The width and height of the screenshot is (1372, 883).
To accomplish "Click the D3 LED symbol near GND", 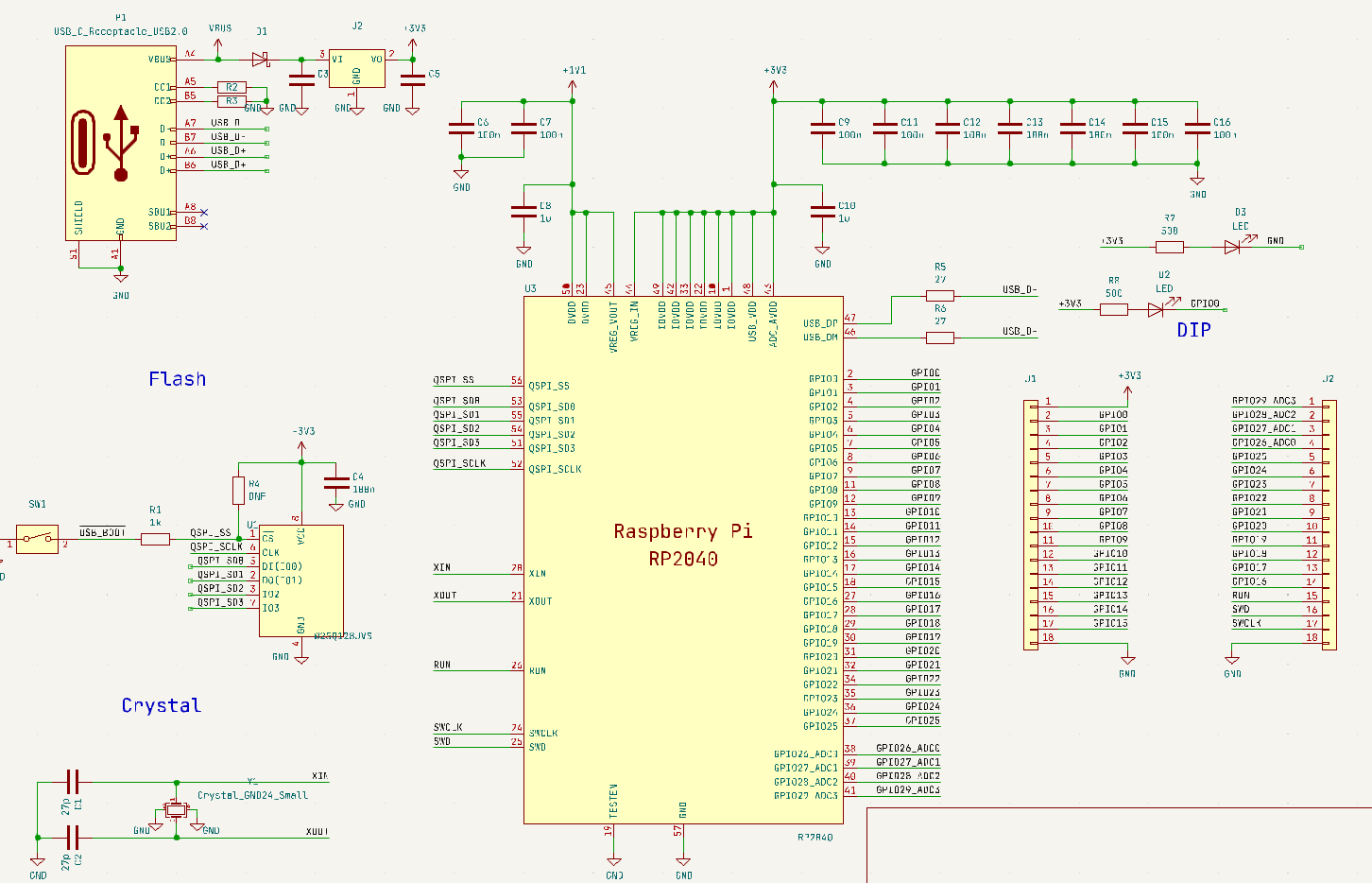I will click(x=1232, y=247).
